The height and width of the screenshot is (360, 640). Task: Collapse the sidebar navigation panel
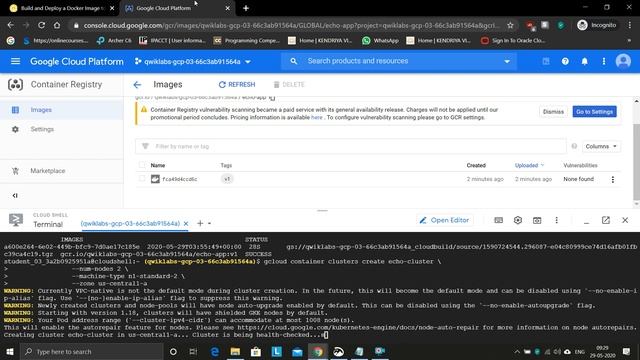(15, 196)
